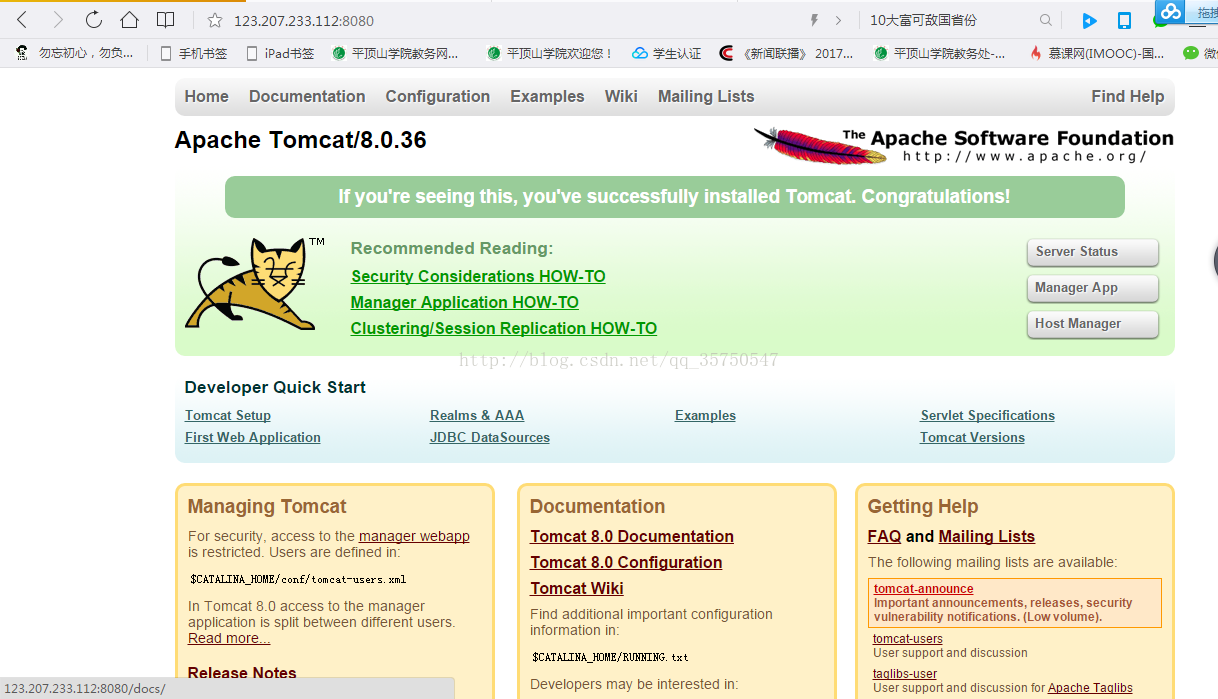This screenshot has width=1218, height=699.
Task: Open the tomcat-users mailing list link
Action: click(908, 639)
